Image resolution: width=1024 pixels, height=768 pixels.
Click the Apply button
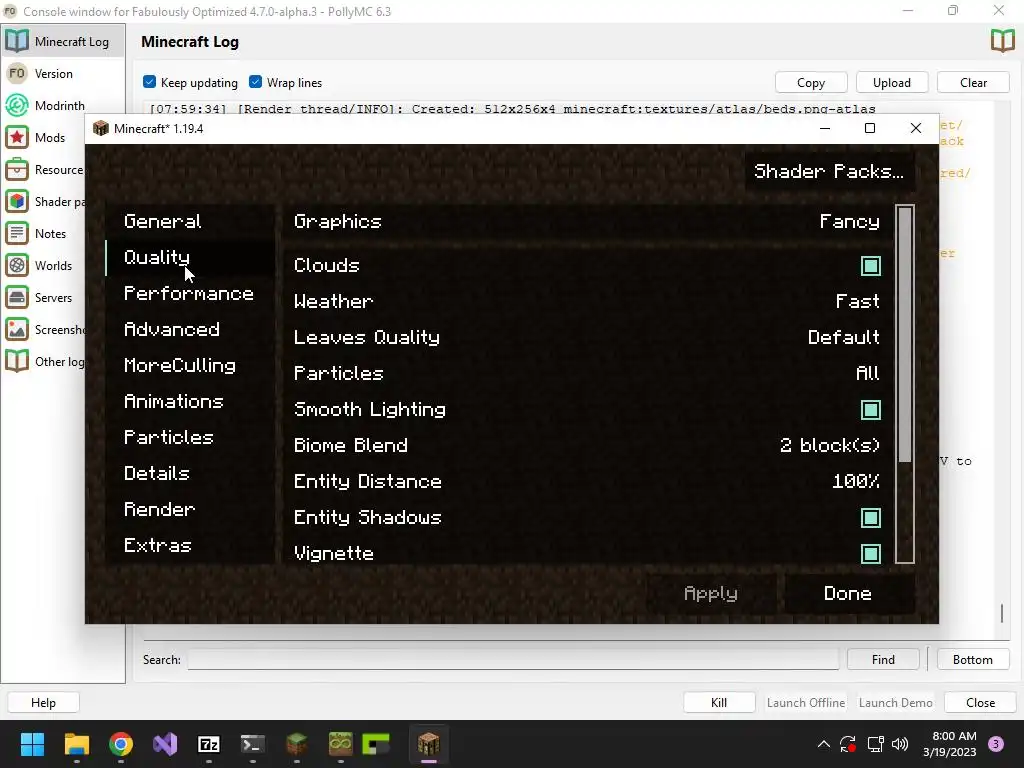point(711,593)
